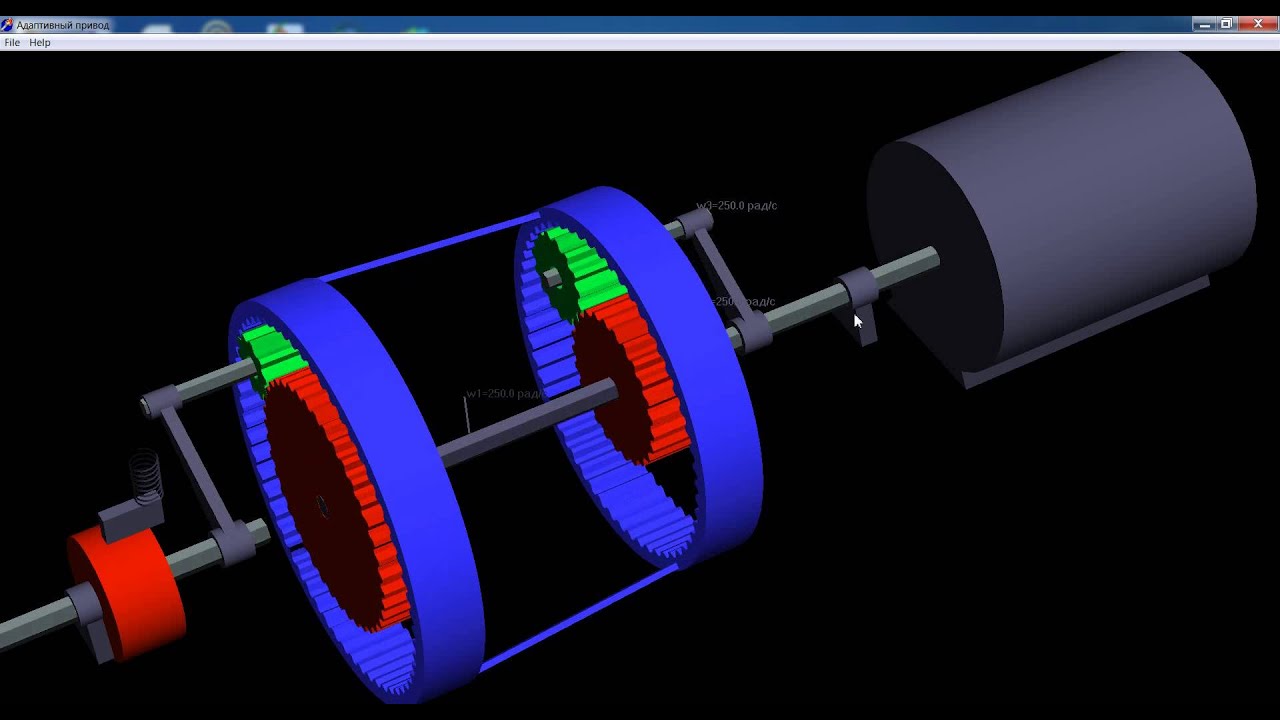Click the application icon in title bar
This screenshot has width=1280, height=720.
coord(7,25)
